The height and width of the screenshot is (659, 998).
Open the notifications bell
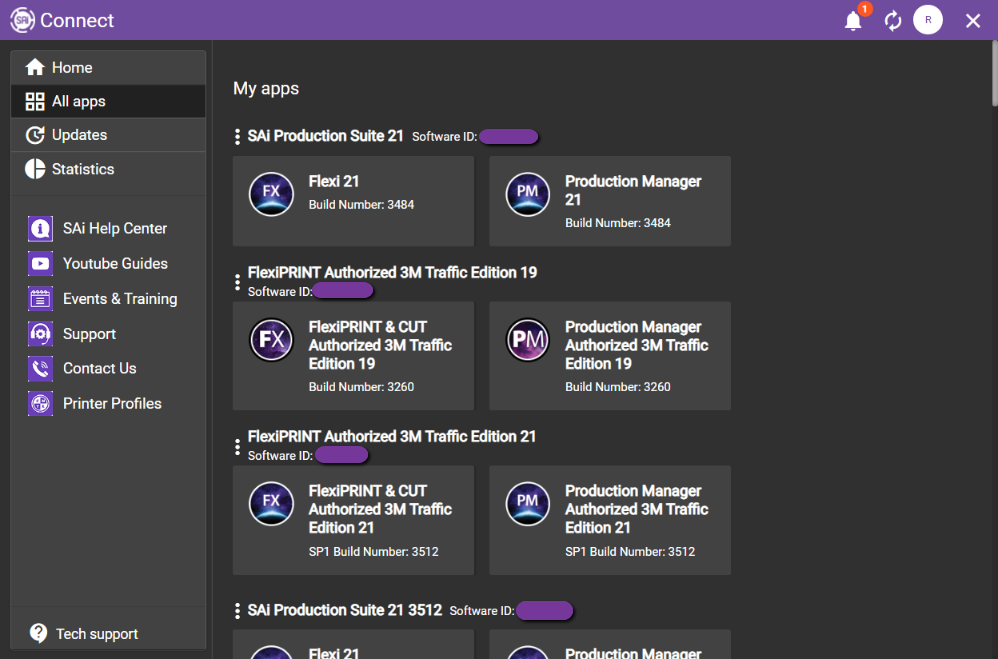coord(853,21)
